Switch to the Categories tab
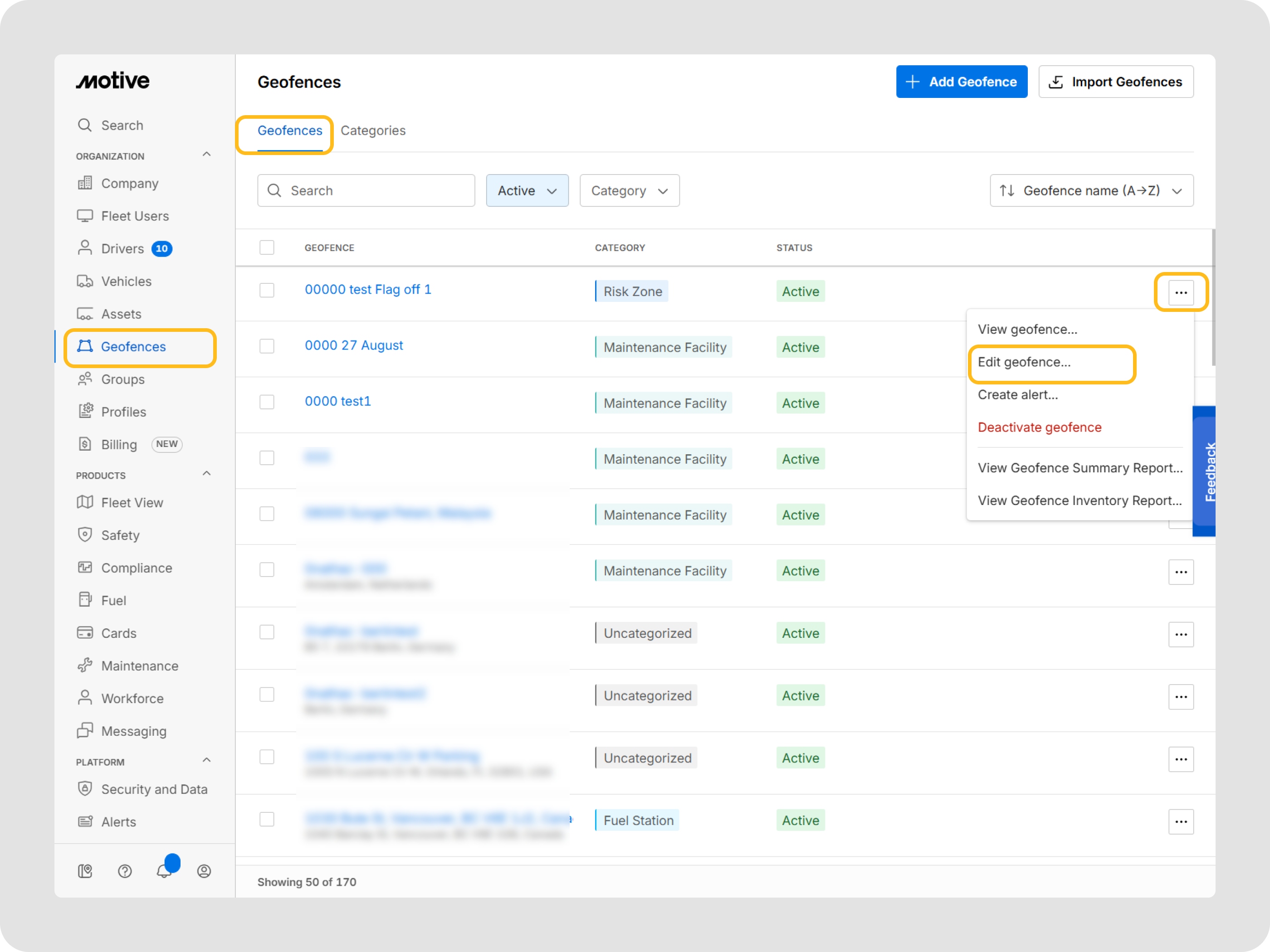This screenshot has height=952, width=1270. coord(373,130)
